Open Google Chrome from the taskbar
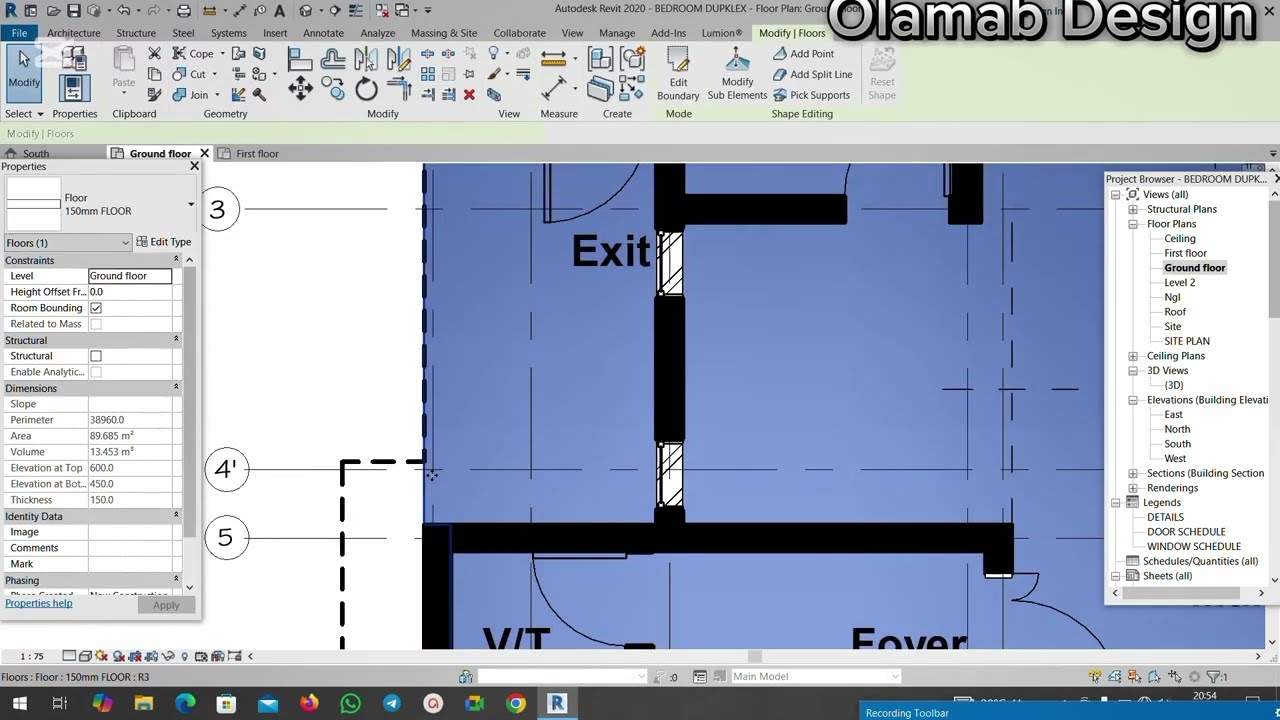This screenshot has width=1280, height=720. 516,703
